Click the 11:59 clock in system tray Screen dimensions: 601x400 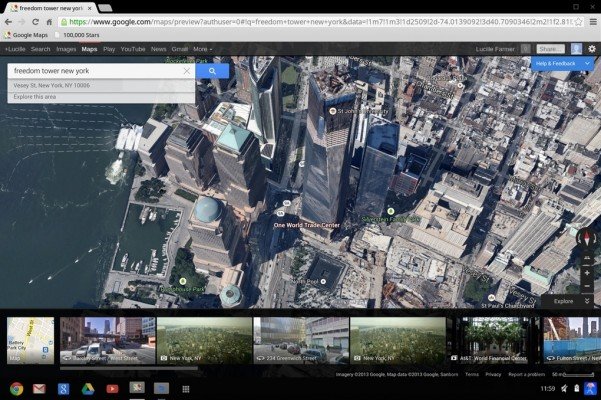(x=547, y=389)
